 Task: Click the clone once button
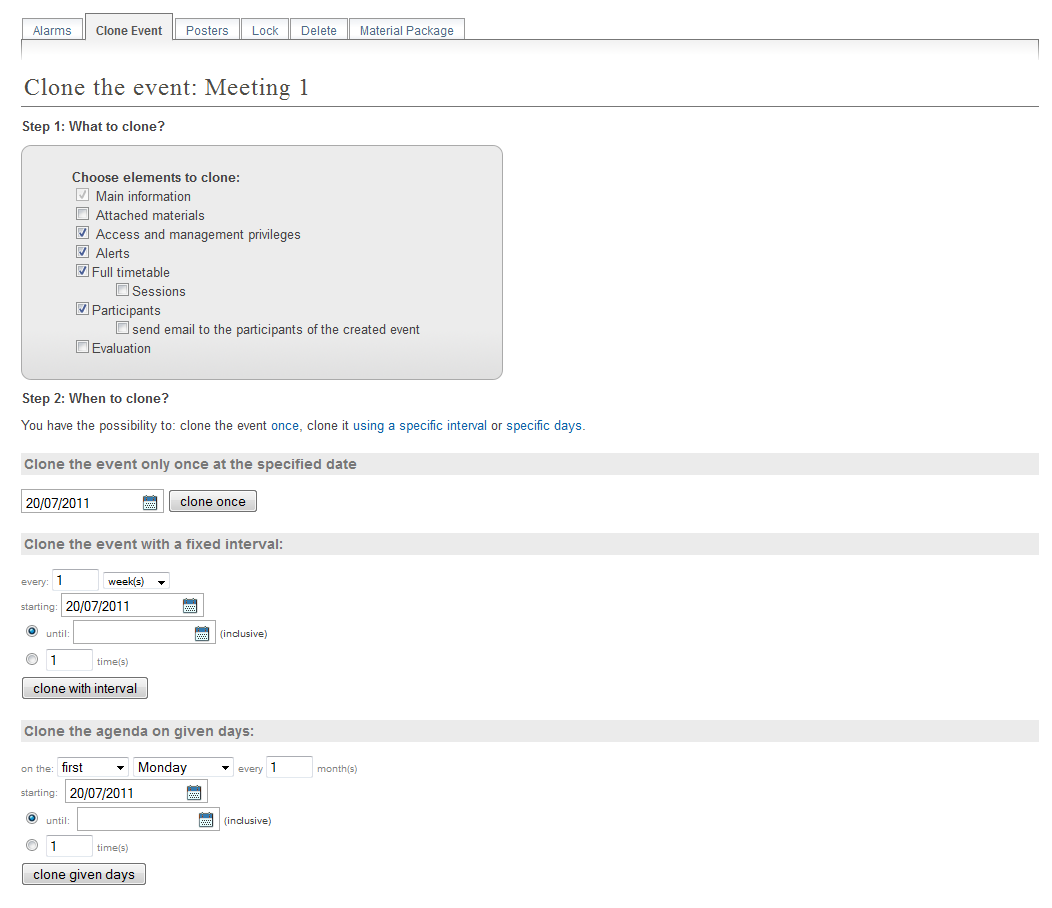213,501
